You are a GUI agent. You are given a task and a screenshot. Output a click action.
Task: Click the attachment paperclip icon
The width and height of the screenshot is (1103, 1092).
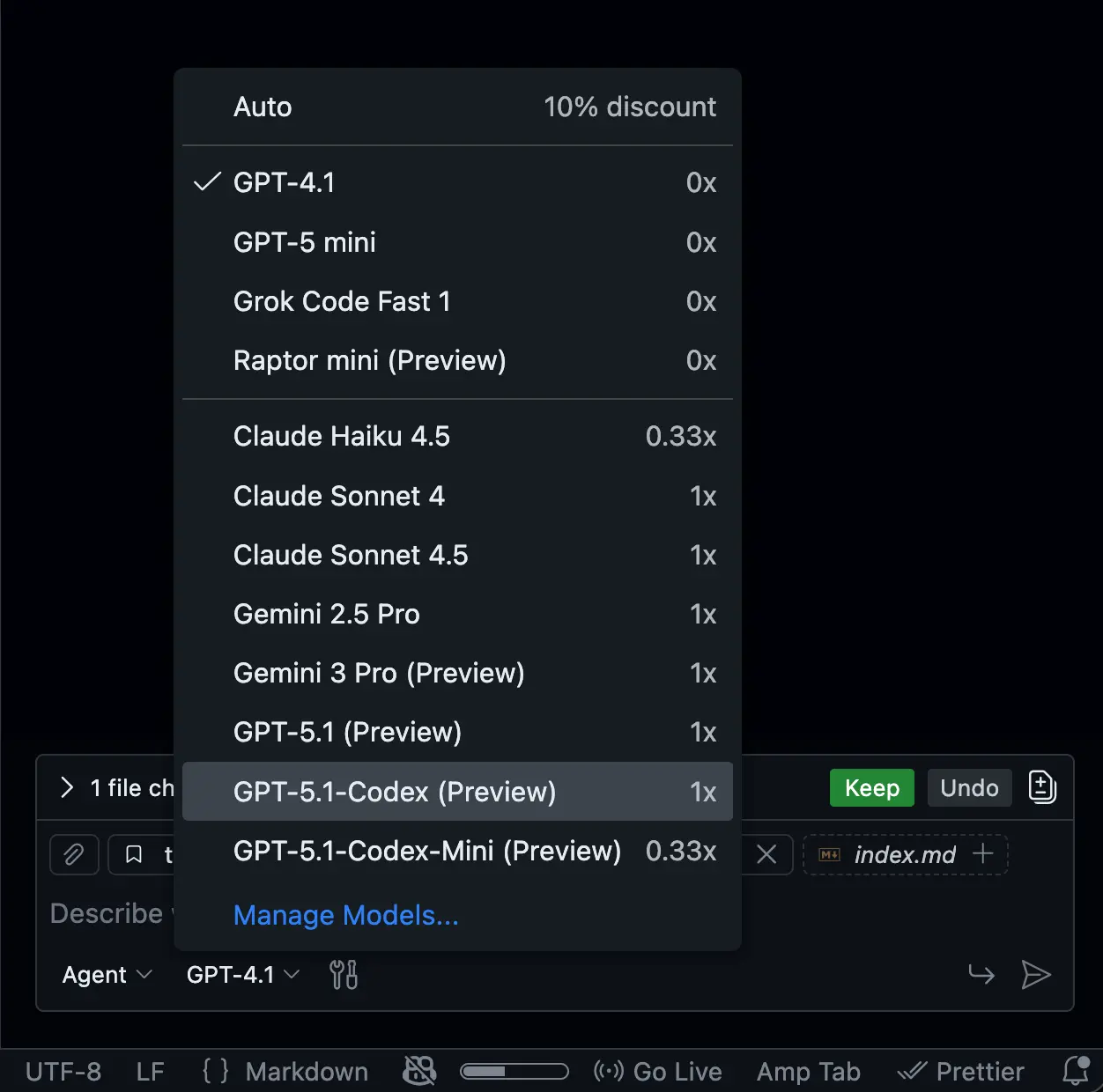[x=74, y=854]
